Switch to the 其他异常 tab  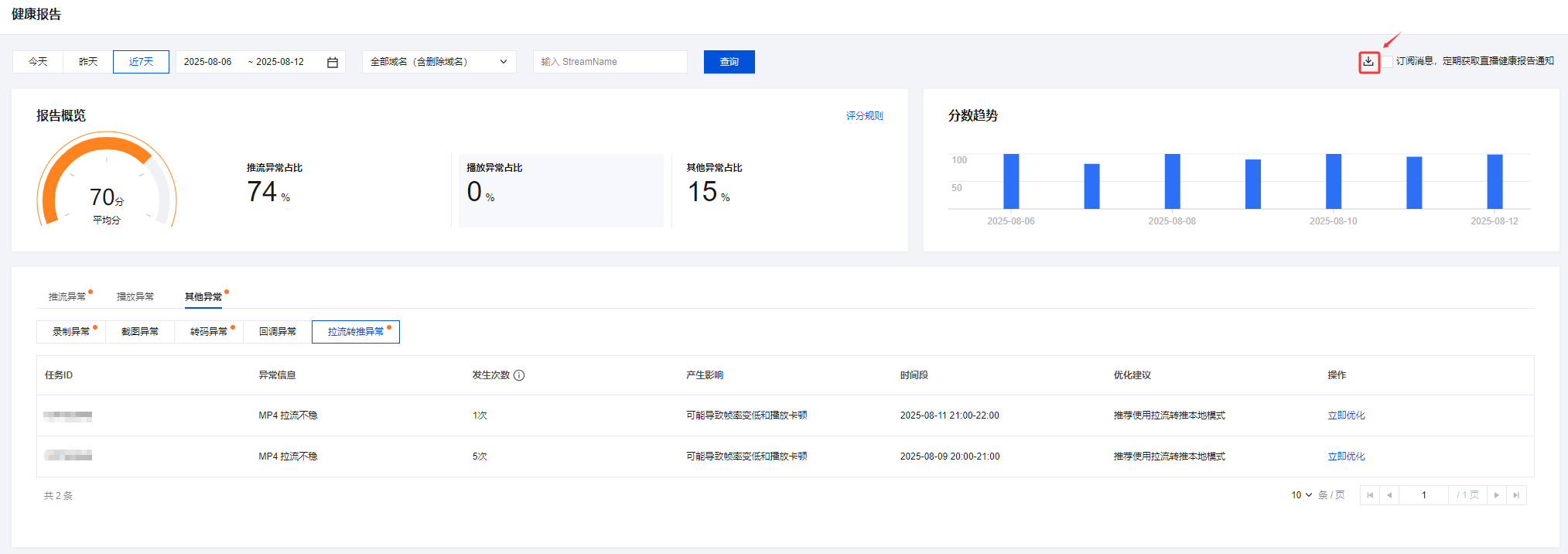(x=203, y=297)
